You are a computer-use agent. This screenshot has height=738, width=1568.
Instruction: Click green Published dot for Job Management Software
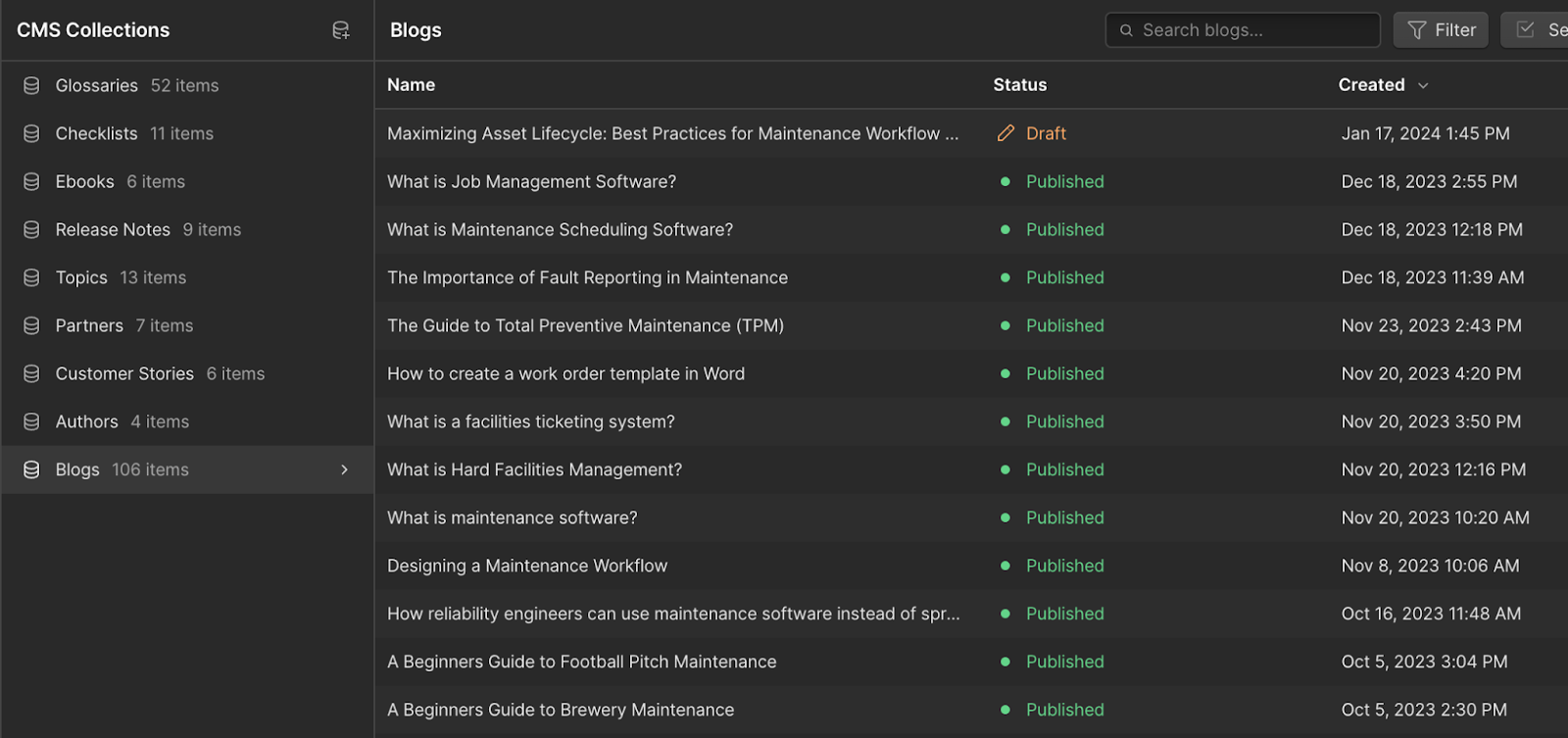(x=1005, y=181)
